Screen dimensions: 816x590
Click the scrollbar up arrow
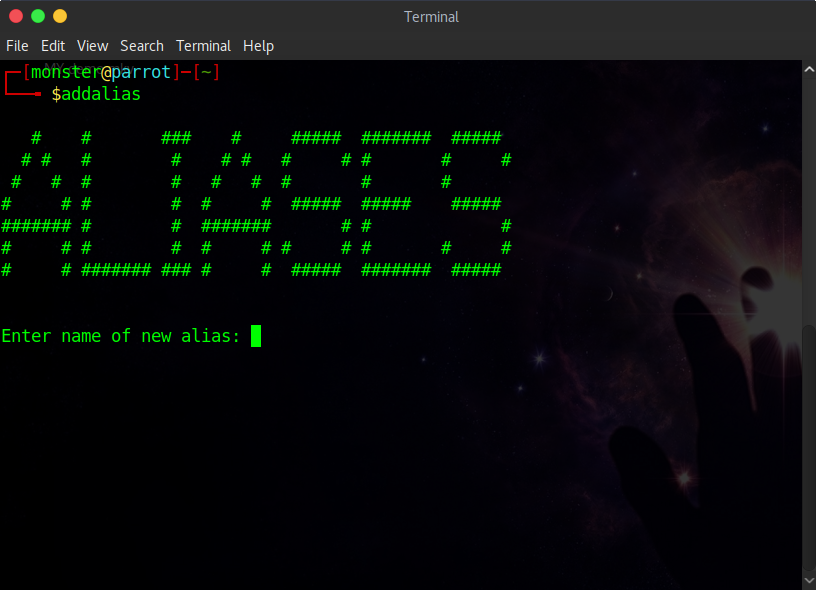[809, 69]
